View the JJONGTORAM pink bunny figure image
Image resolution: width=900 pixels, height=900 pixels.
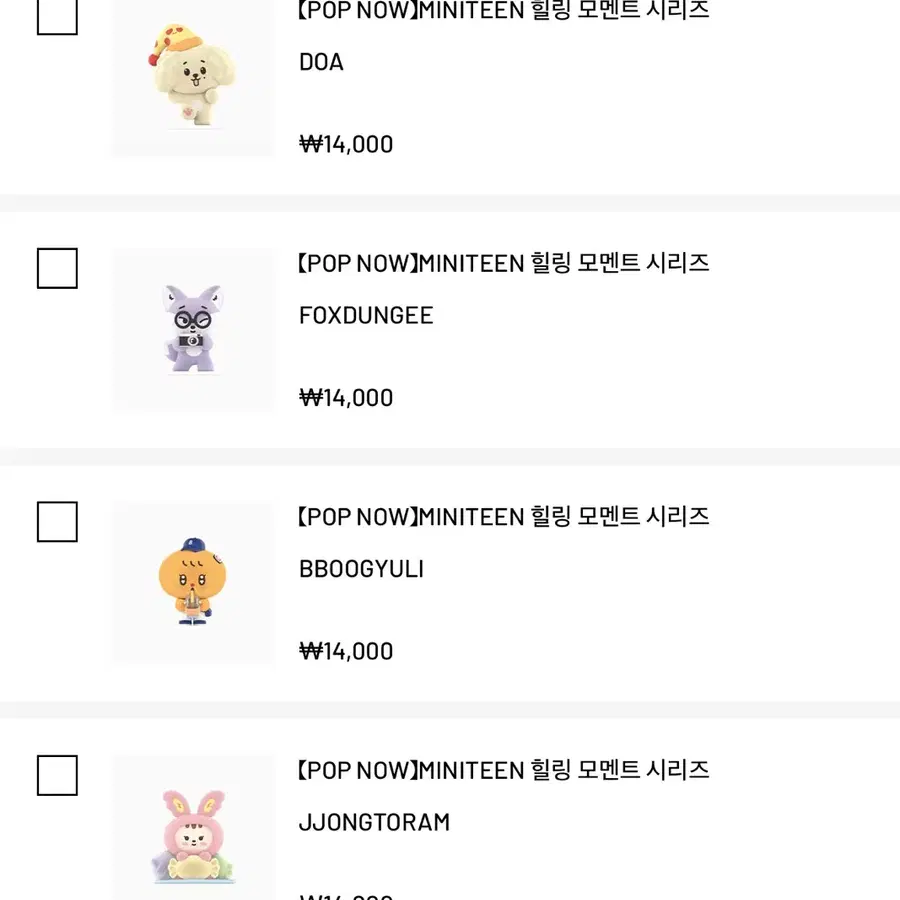(193, 827)
